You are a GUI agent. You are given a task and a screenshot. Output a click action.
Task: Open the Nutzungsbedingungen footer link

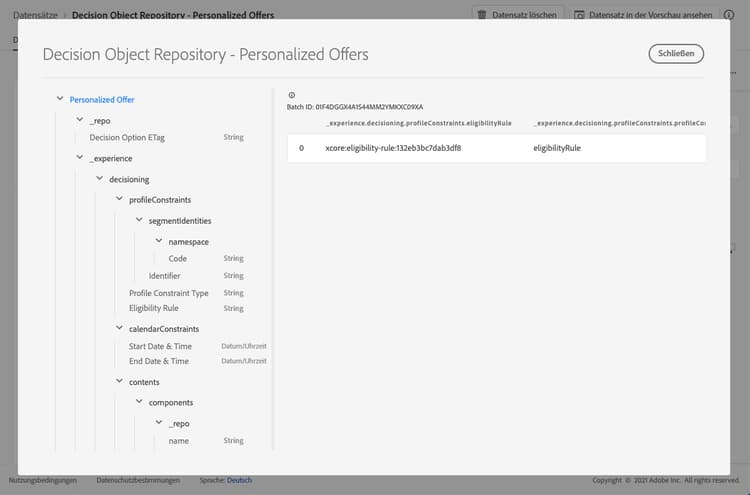(43, 480)
